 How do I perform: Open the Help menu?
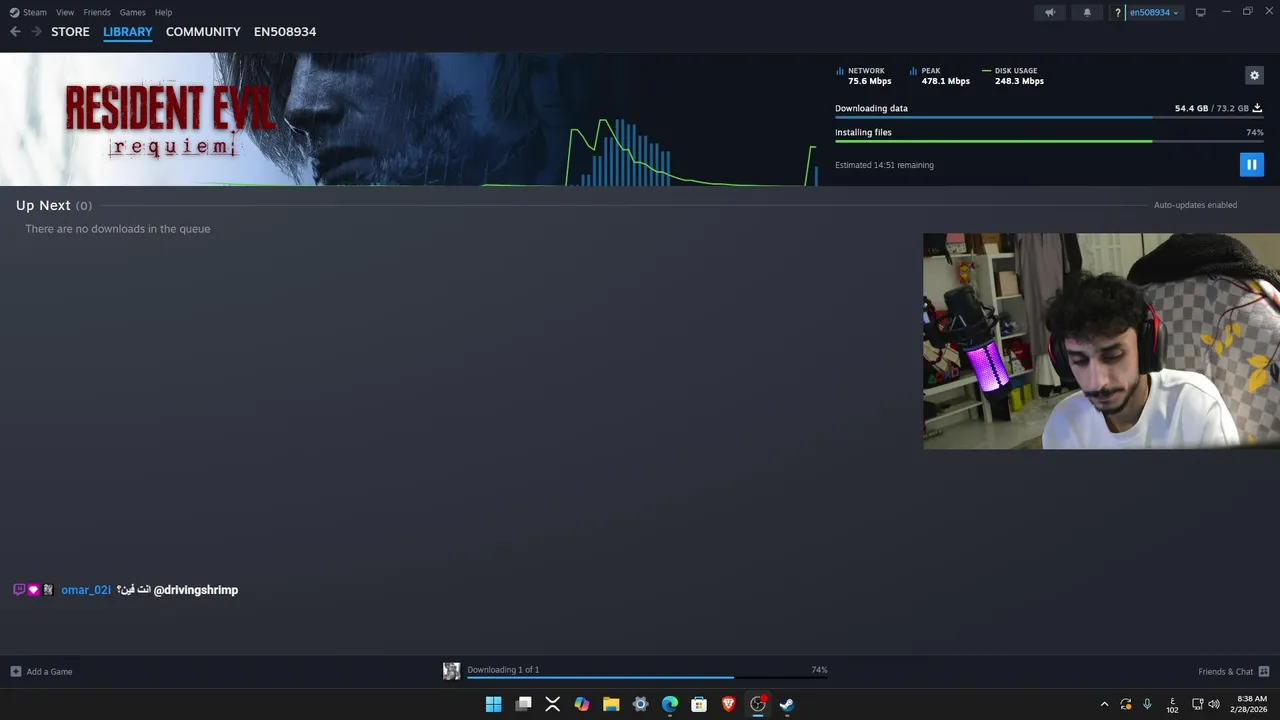point(163,12)
